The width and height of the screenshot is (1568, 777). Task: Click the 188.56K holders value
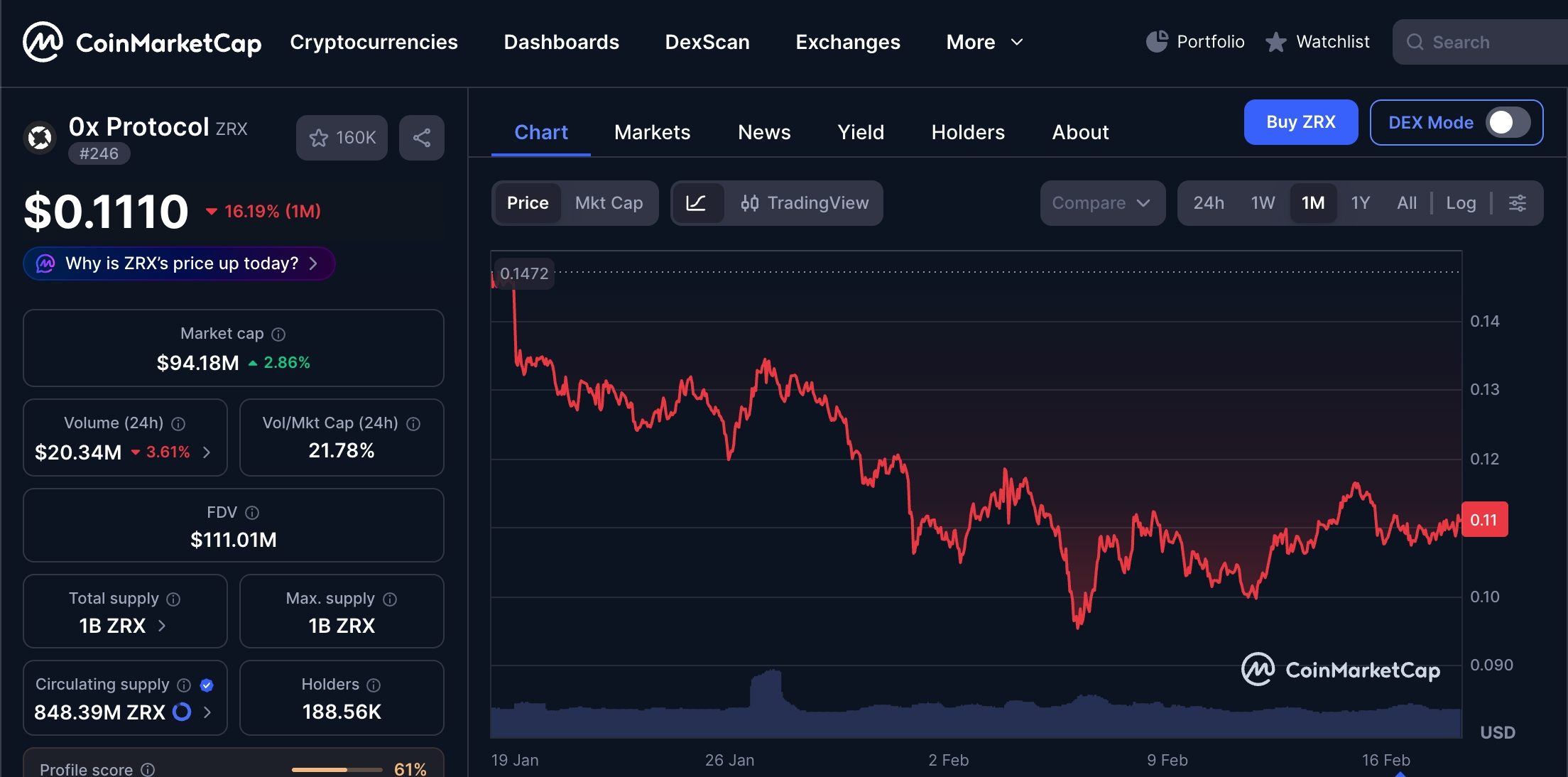click(x=342, y=712)
